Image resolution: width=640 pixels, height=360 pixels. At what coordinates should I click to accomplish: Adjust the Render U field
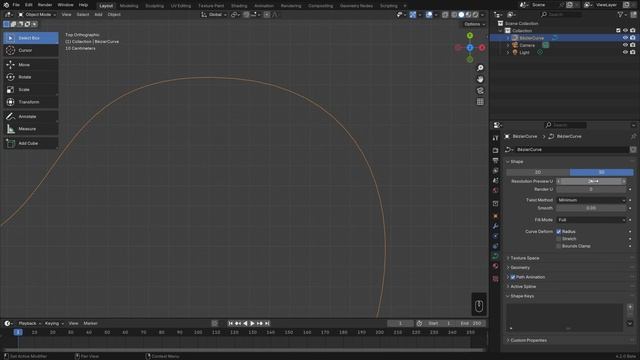[591, 189]
